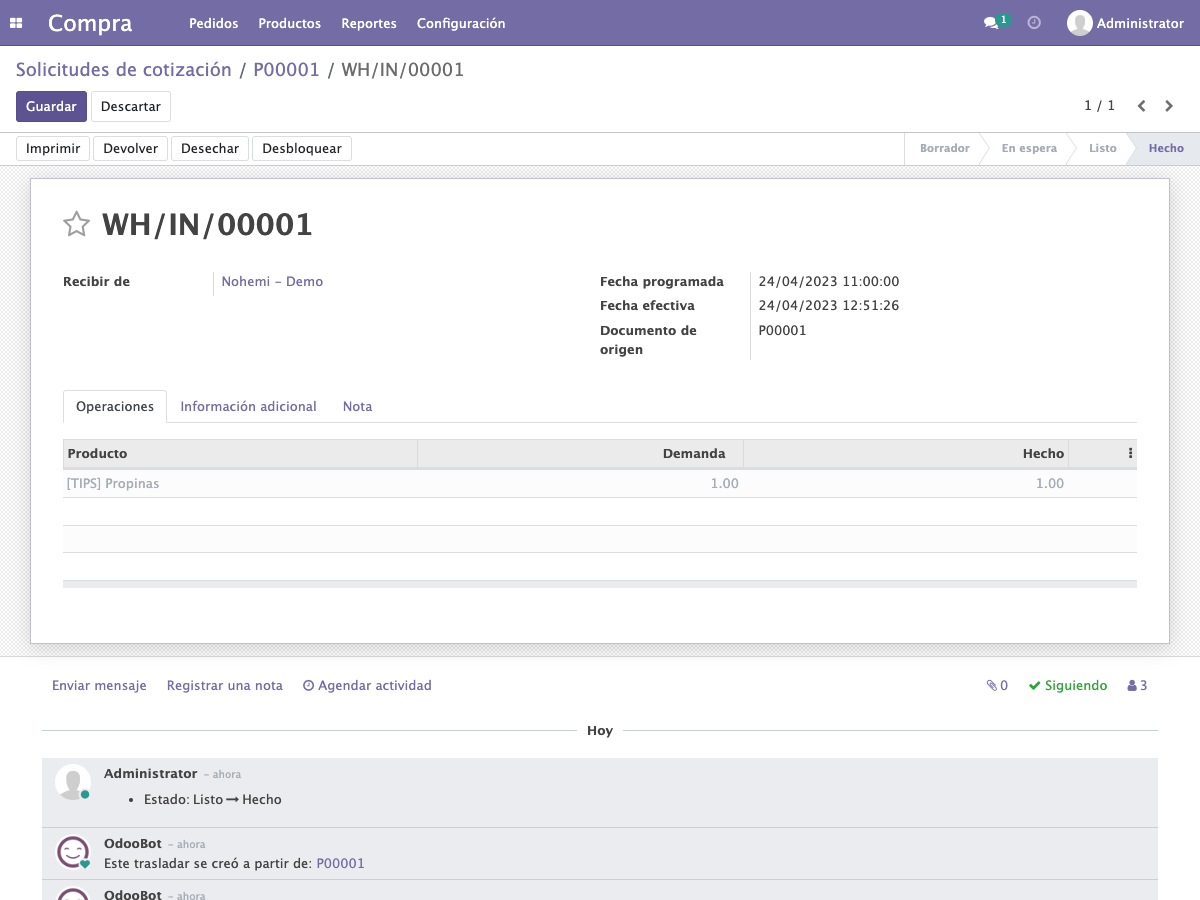
Task: Click the OdooBot avatar in chatter
Action: tap(73, 852)
